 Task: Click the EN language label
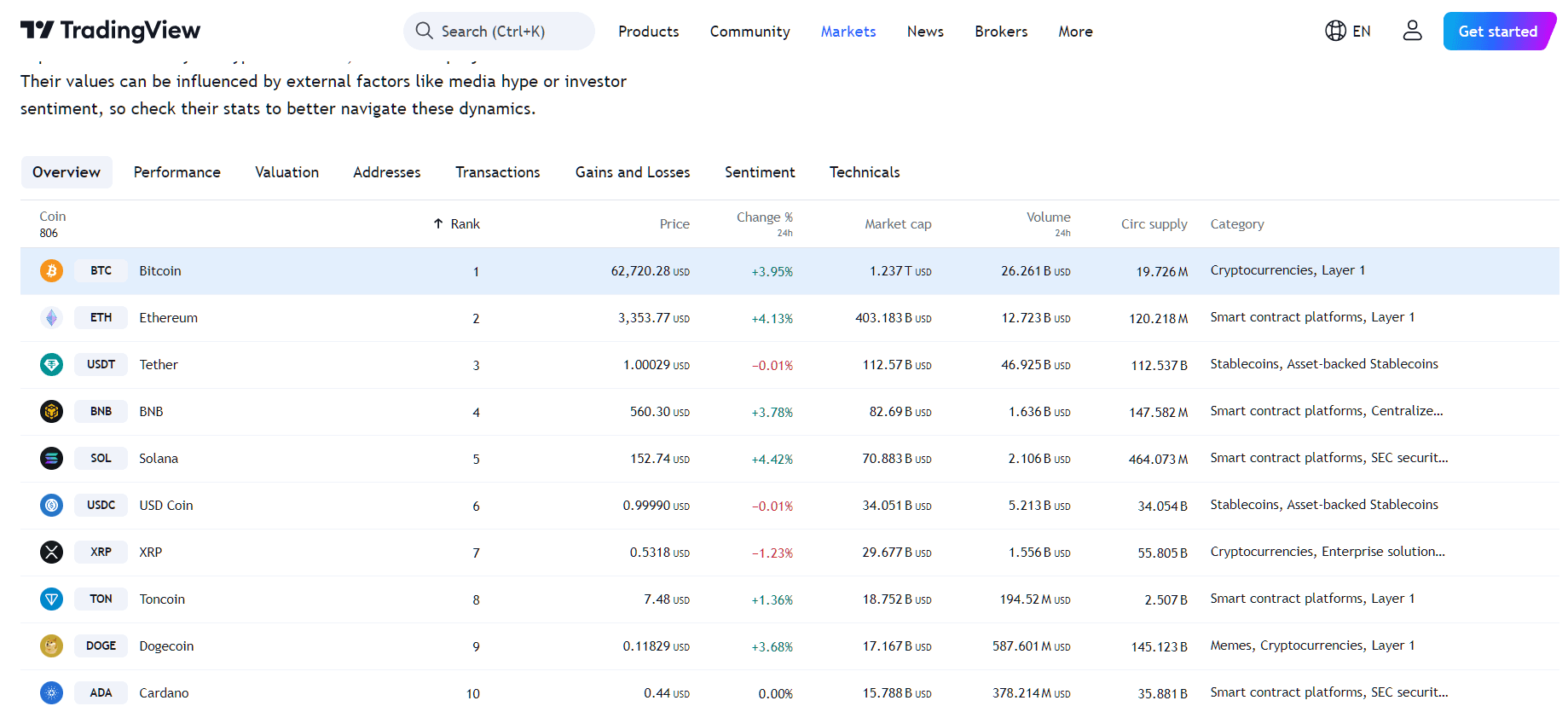(1362, 32)
